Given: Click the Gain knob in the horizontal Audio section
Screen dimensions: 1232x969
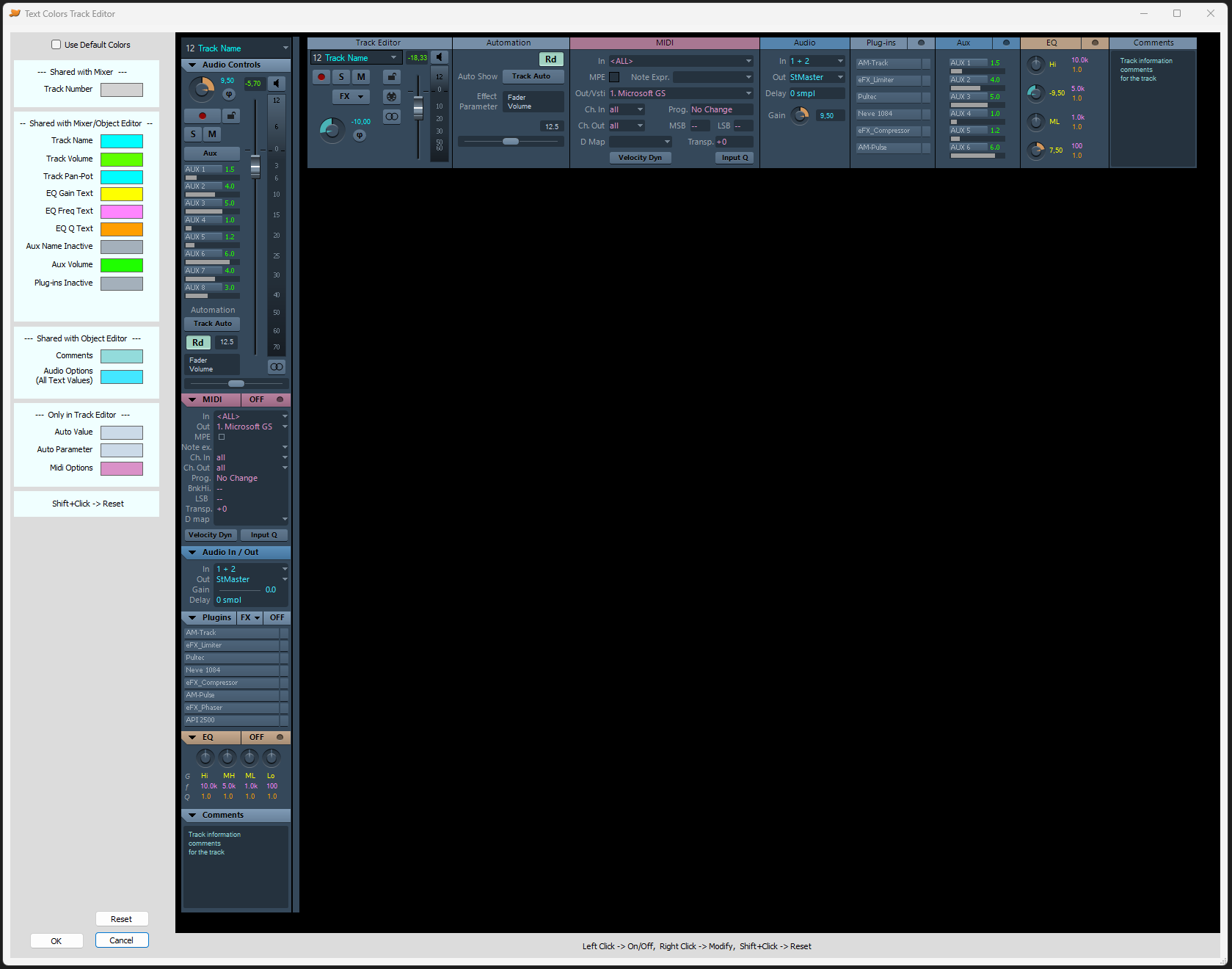Looking at the screenshot, I should point(801,115).
